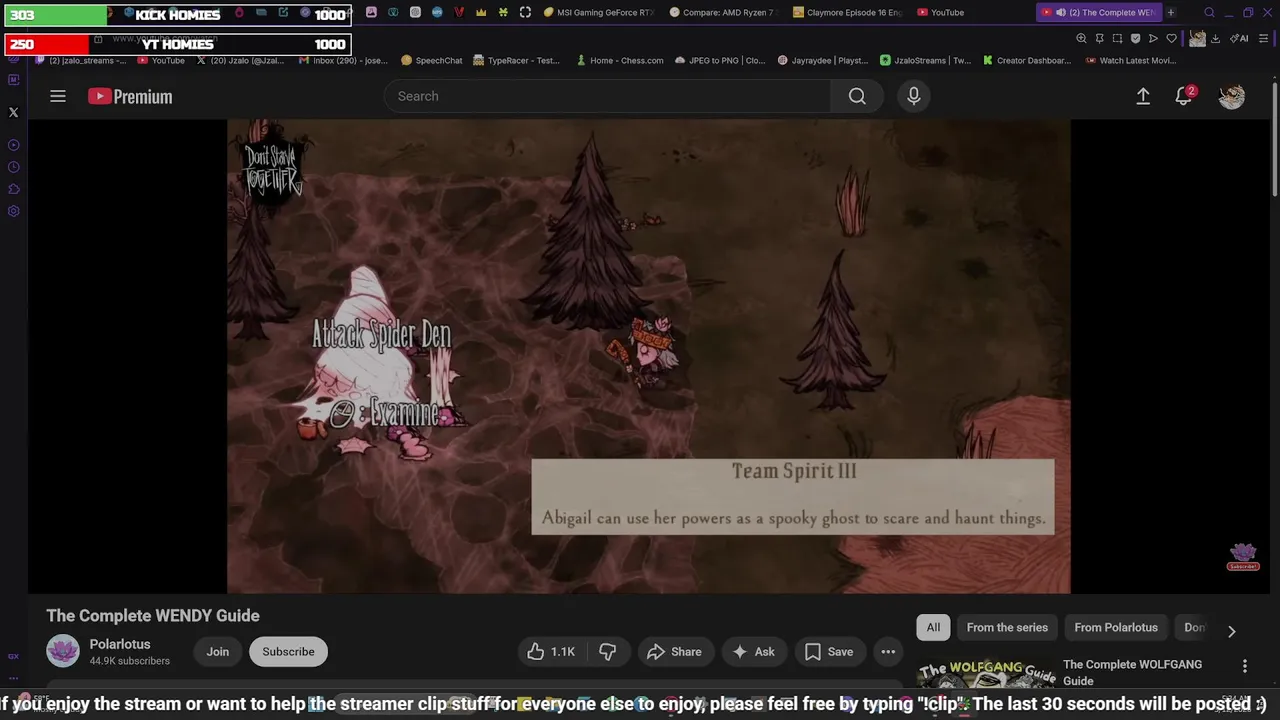The width and height of the screenshot is (1280, 720).
Task: Open browser zoom magnifier icon in address bar
Action: (1081, 38)
